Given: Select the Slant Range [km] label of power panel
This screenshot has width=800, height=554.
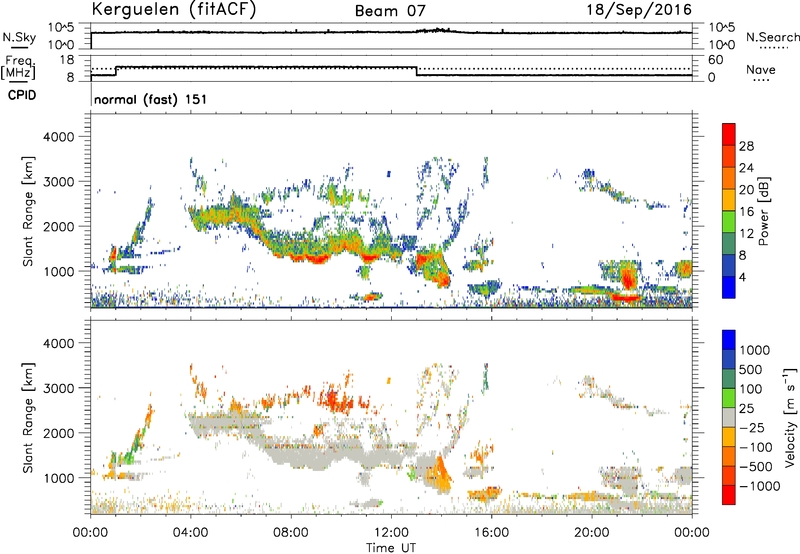Looking at the screenshot, I should pyautogui.click(x=28, y=211).
